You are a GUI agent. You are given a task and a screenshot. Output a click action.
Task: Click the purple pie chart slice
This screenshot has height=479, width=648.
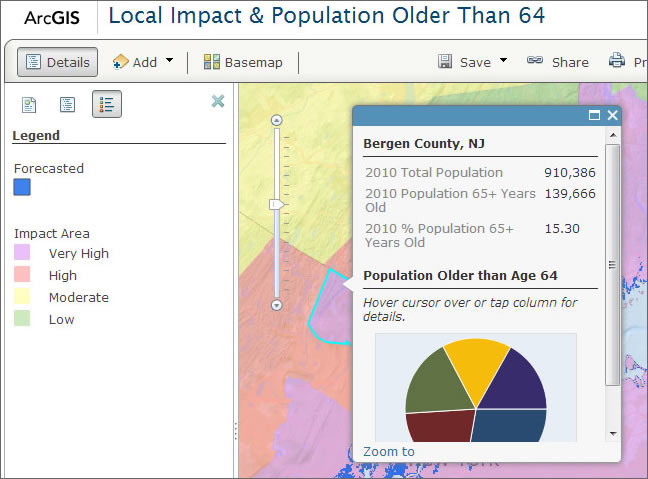(x=517, y=382)
